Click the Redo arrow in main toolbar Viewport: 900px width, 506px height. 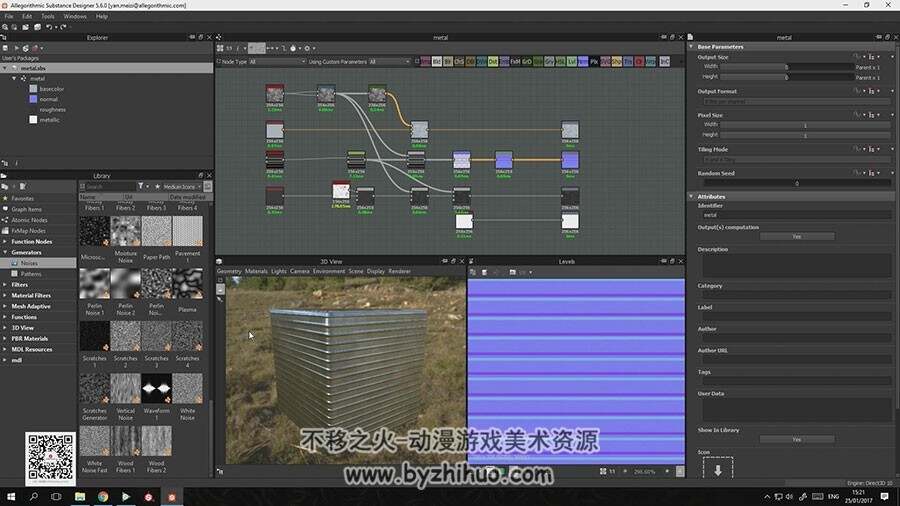tap(63, 27)
